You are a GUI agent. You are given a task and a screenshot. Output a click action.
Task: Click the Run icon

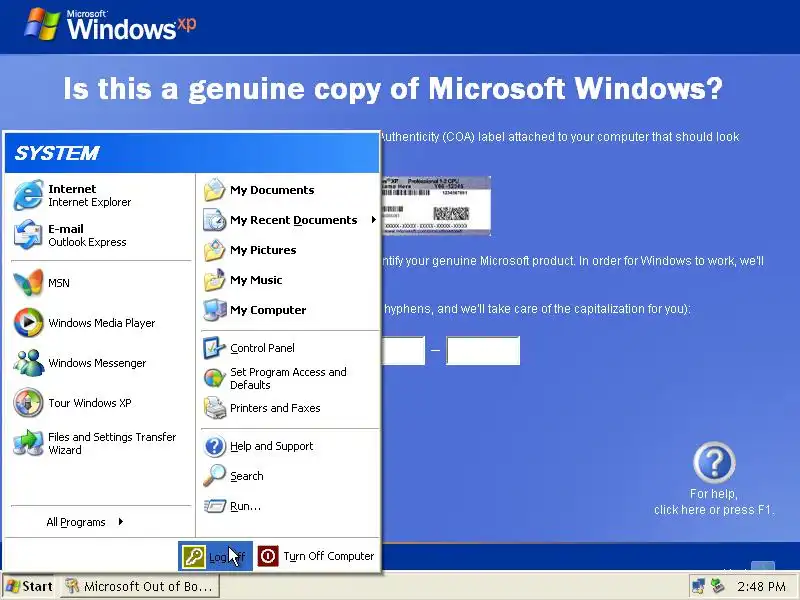point(214,506)
